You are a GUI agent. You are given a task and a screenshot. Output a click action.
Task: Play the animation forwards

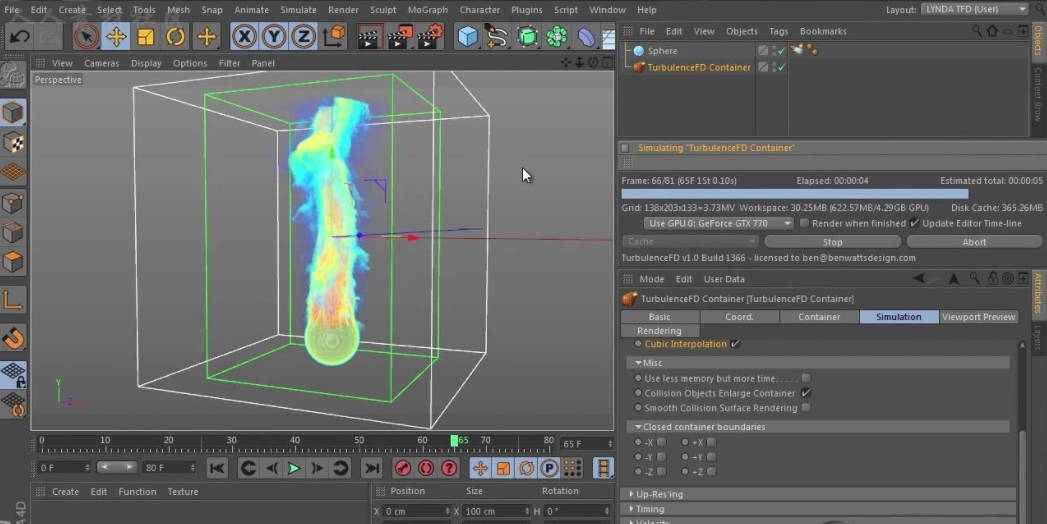click(x=293, y=468)
